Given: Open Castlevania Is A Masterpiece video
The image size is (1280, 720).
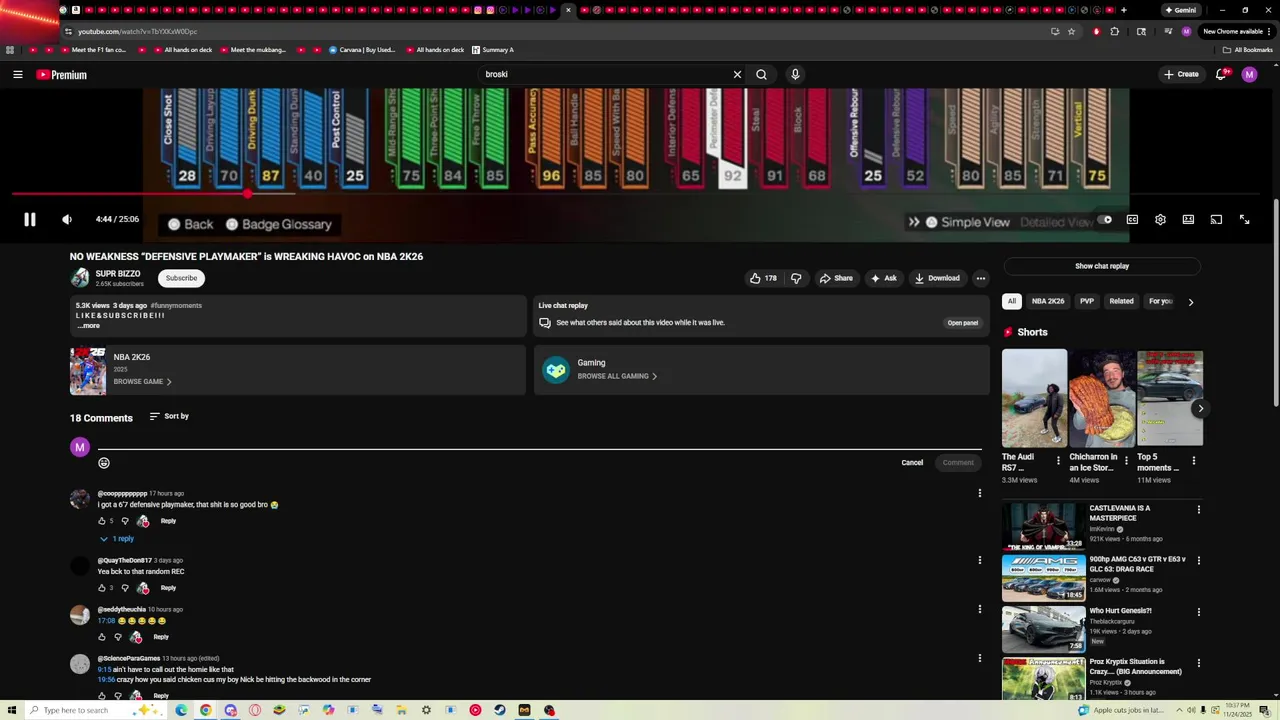Looking at the screenshot, I should tap(1044, 527).
